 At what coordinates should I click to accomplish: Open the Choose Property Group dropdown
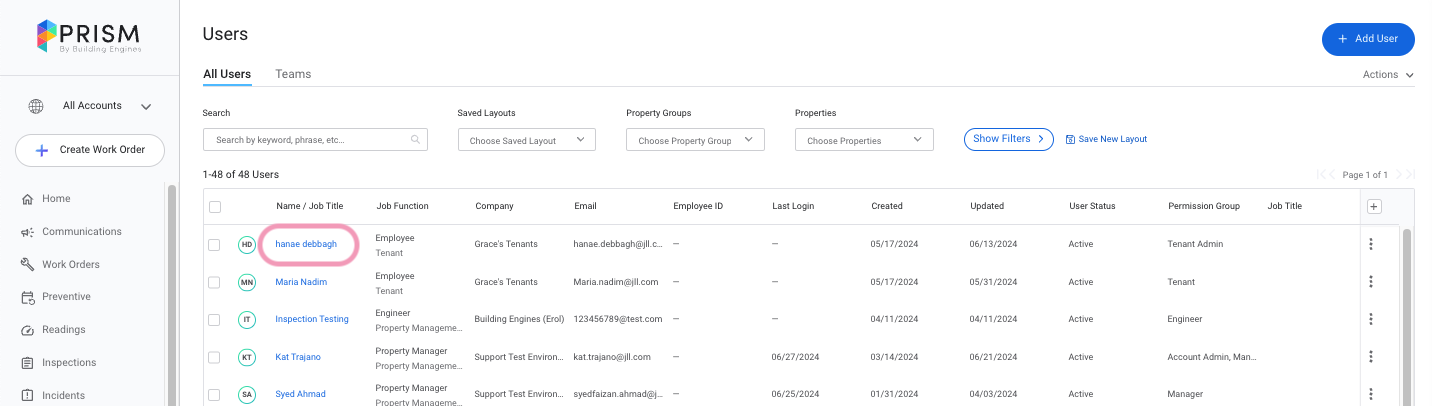coord(695,140)
